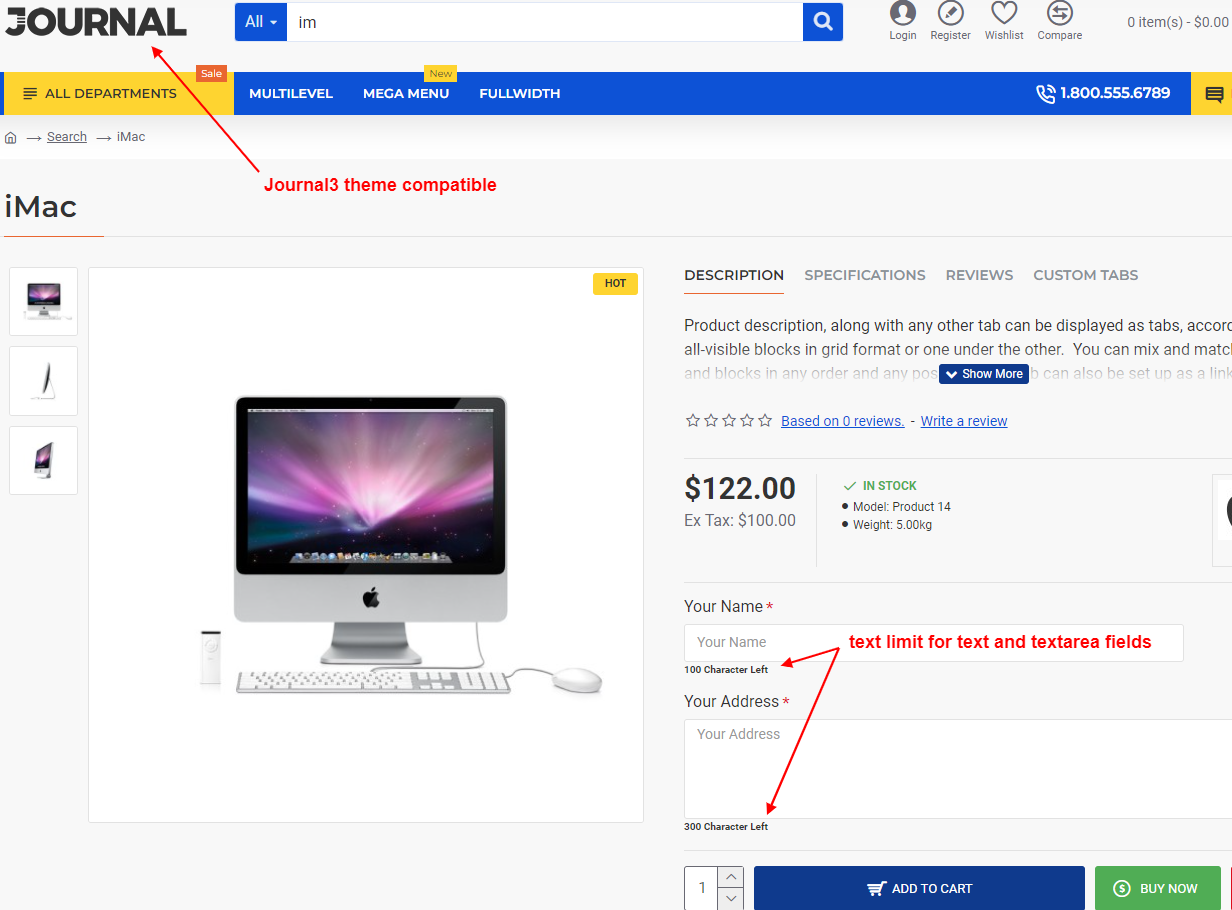Increase quantity with the up arrow
This screenshot has width=1232, height=910.
point(731,877)
